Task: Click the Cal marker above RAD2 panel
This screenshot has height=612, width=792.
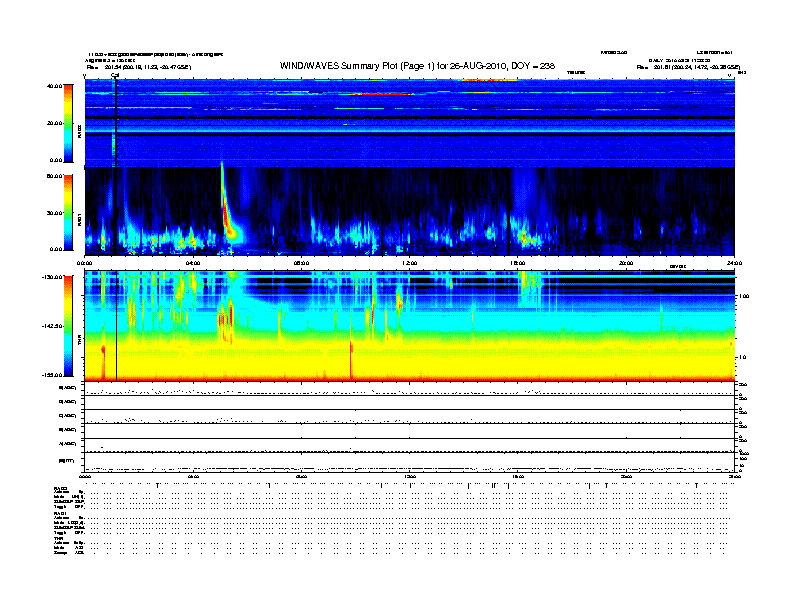Action: pos(115,75)
